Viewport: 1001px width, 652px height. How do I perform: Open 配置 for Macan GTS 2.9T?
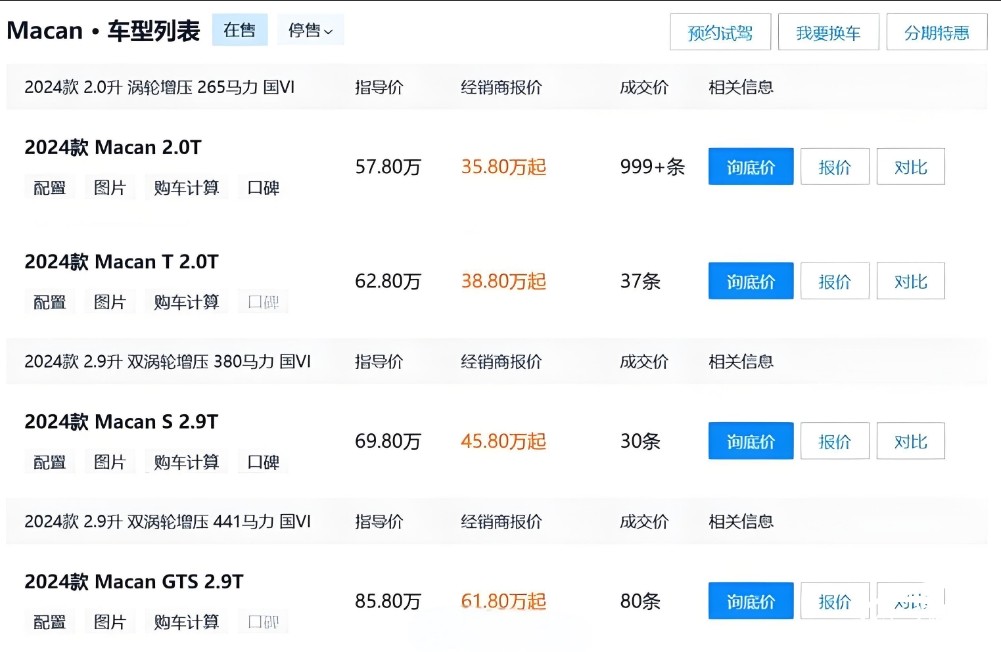pos(50,622)
